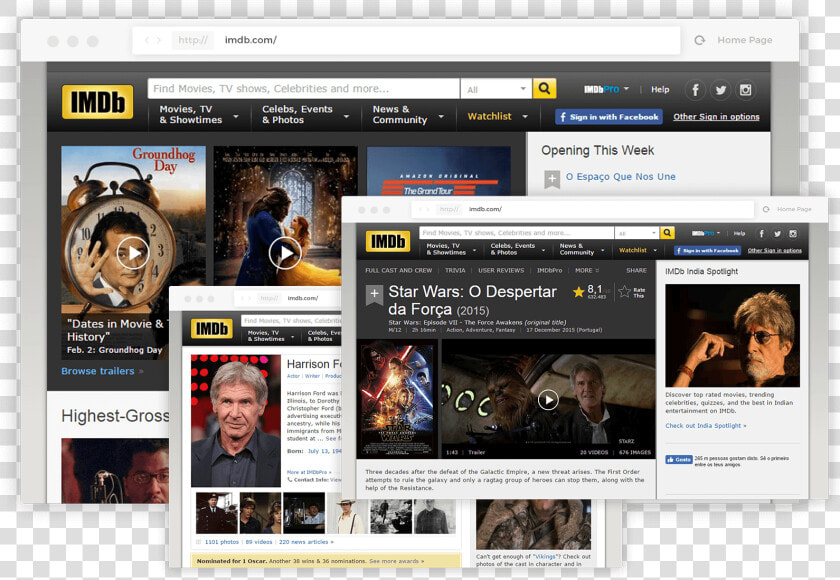Image resolution: width=840 pixels, height=580 pixels.
Task: Click the Rate This star outline
Action: [x=624, y=292]
